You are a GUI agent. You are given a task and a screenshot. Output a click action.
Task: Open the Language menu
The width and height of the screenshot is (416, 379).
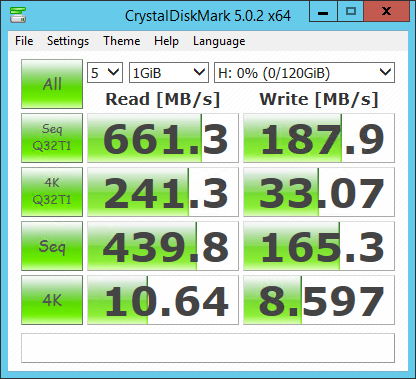[x=219, y=41]
